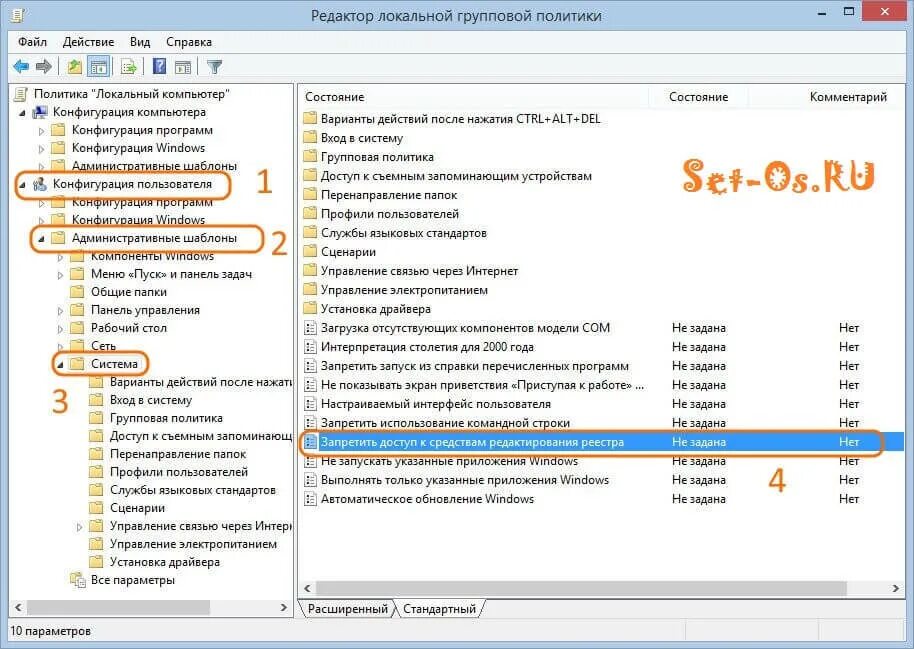
Task: Open Групповая политика folder in right list
Action: coord(377,157)
